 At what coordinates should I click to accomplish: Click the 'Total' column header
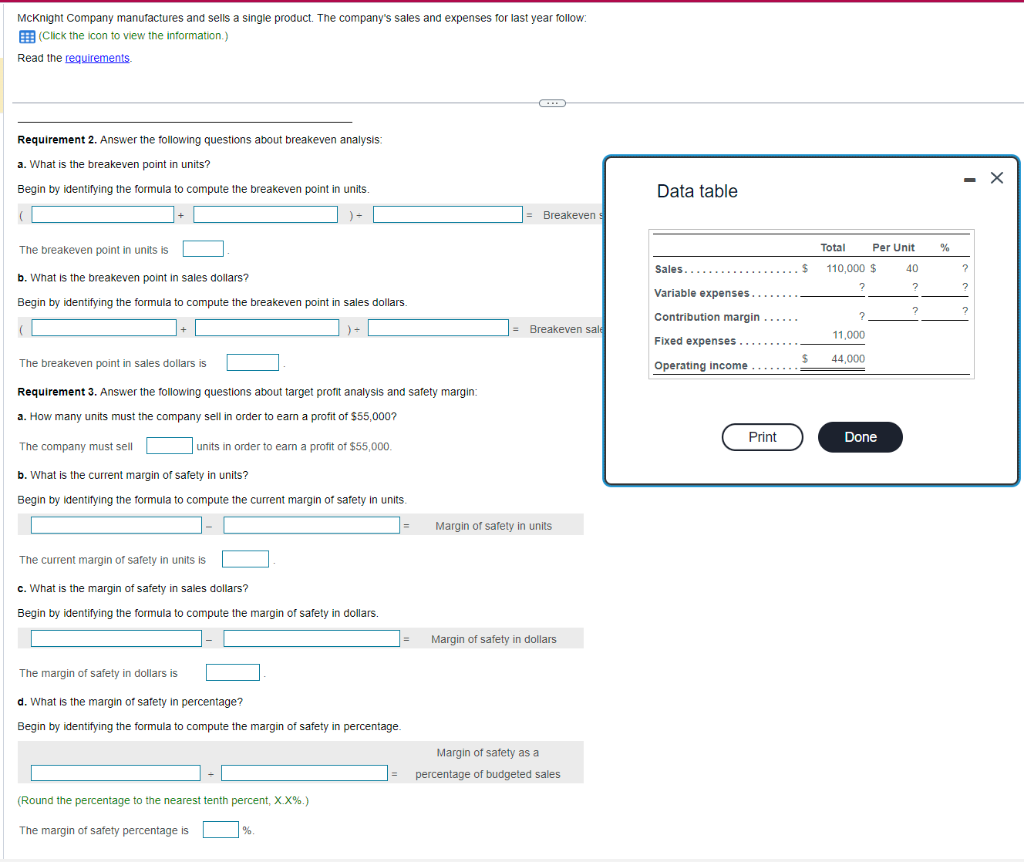coord(833,247)
